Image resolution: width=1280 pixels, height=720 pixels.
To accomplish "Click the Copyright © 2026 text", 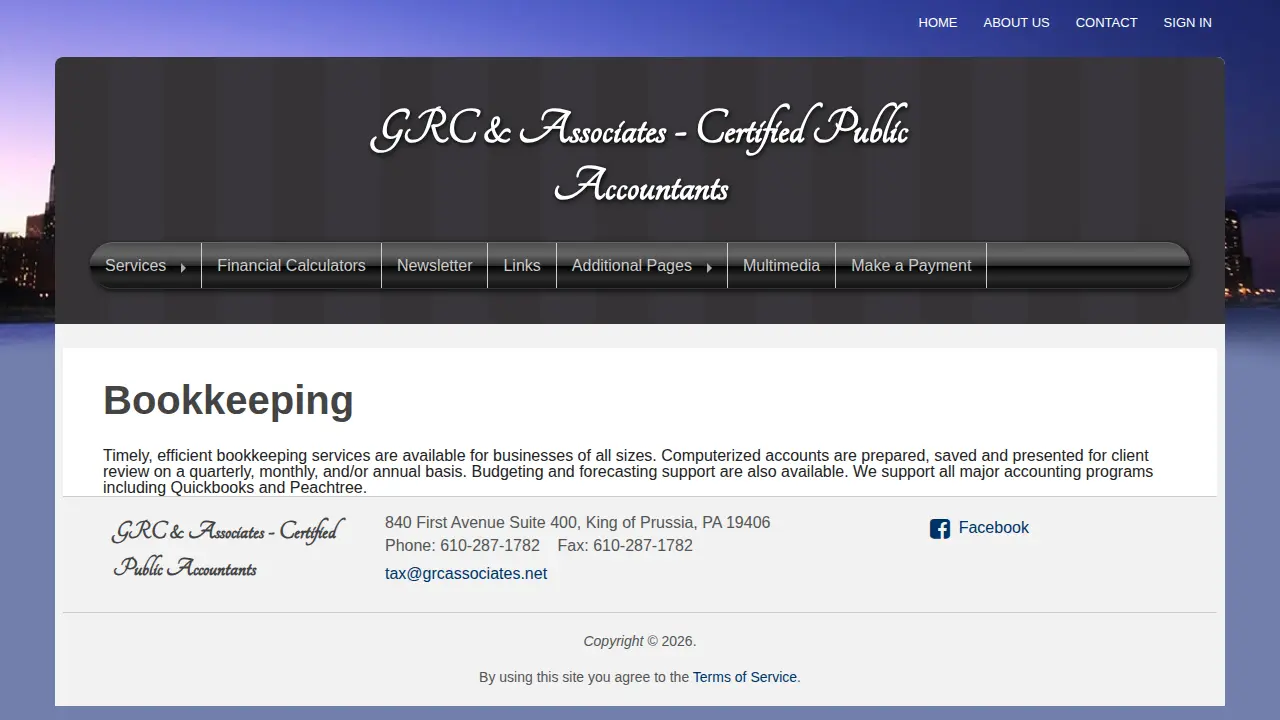I will point(640,641).
